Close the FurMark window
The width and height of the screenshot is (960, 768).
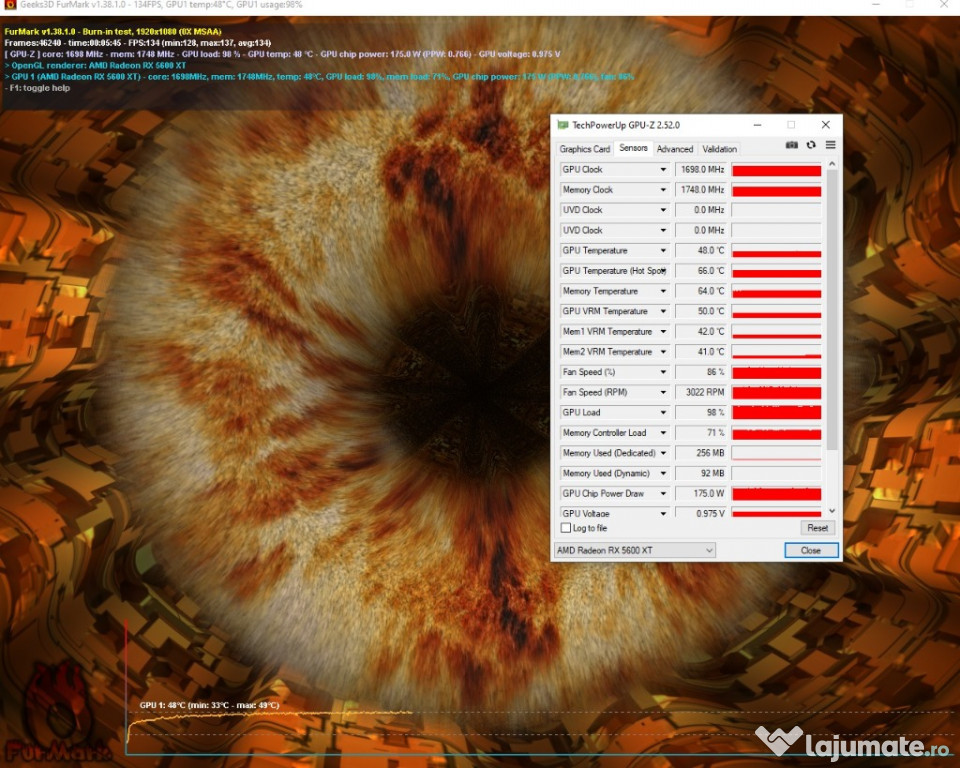(x=944, y=4)
